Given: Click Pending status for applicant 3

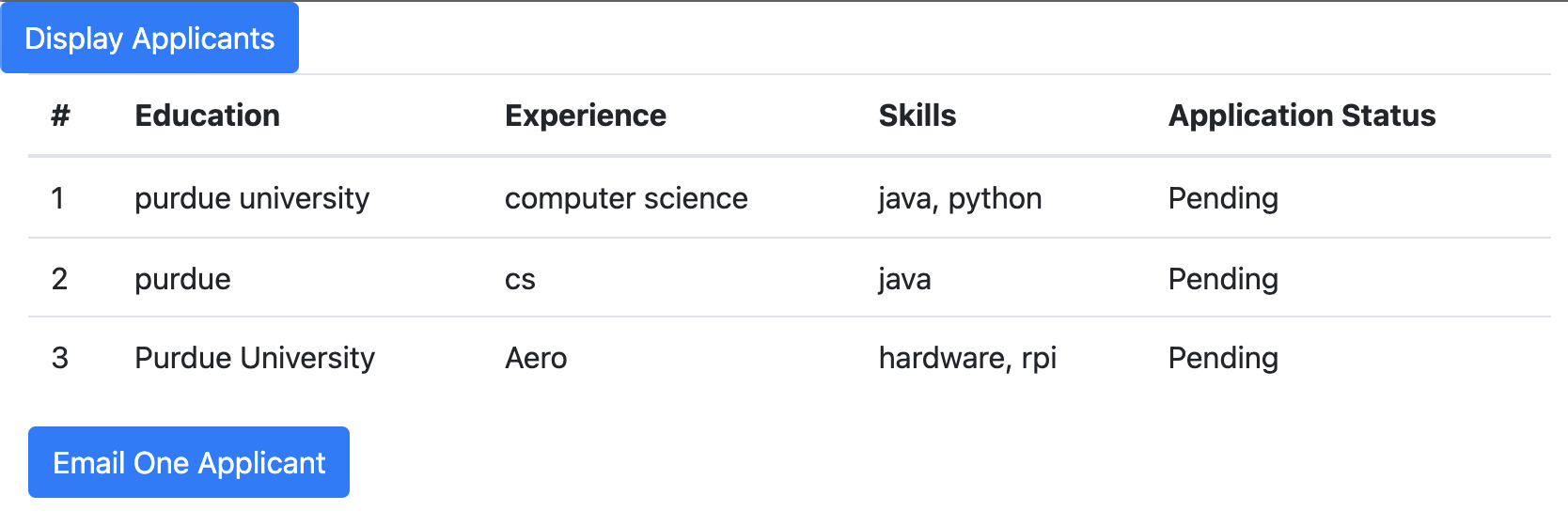Looking at the screenshot, I should pyautogui.click(x=1223, y=358).
